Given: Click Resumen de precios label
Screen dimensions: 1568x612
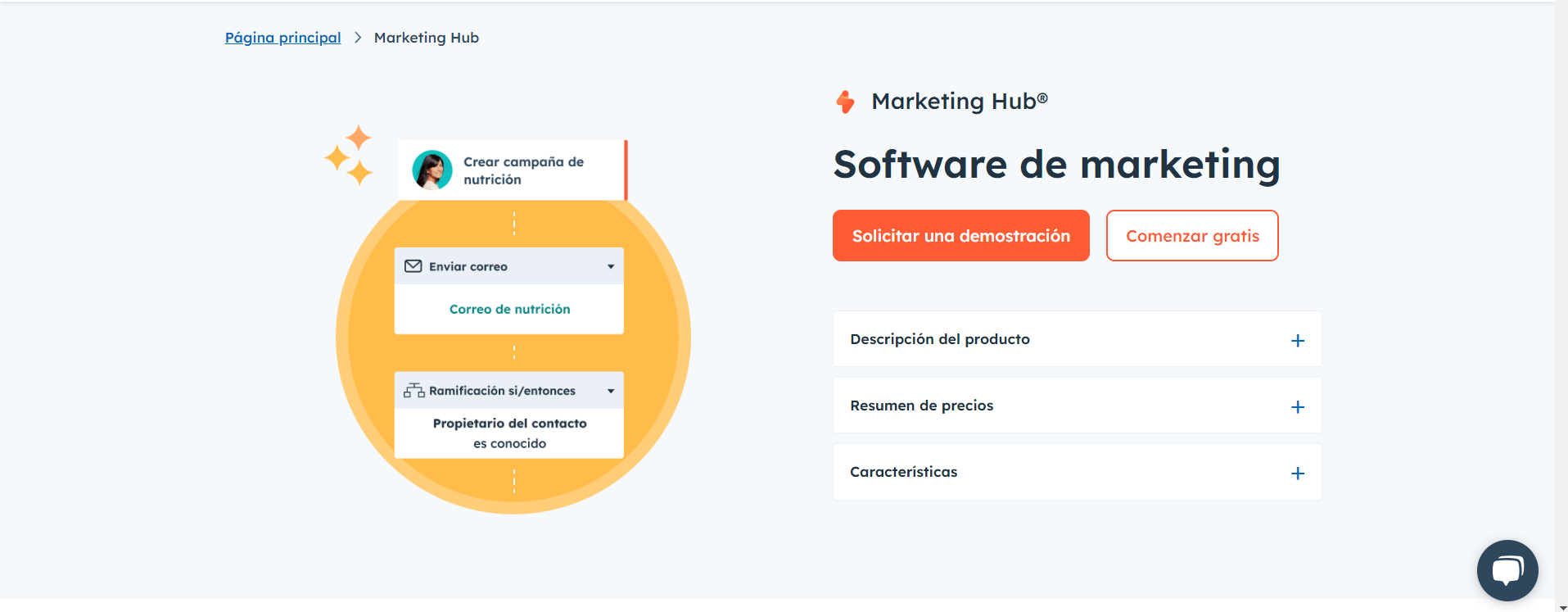Looking at the screenshot, I should 922,406.
